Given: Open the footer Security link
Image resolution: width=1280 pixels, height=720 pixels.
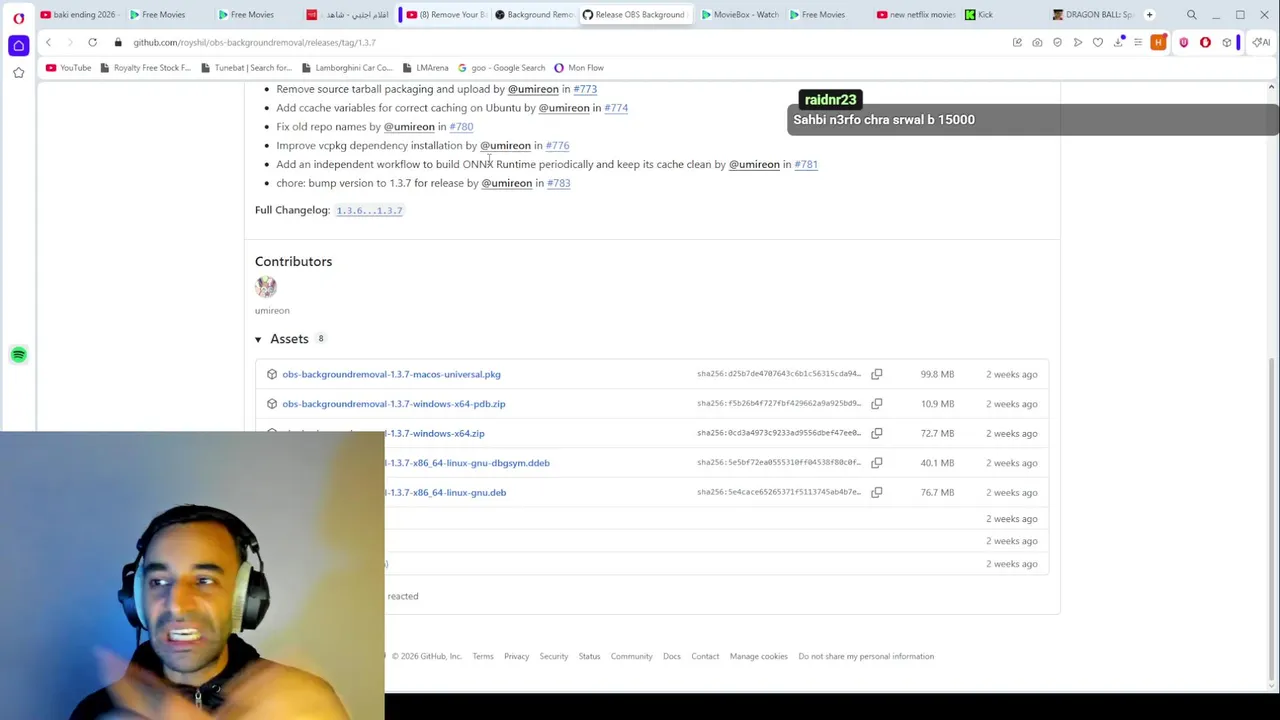Looking at the screenshot, I should [x=554, y=657].
